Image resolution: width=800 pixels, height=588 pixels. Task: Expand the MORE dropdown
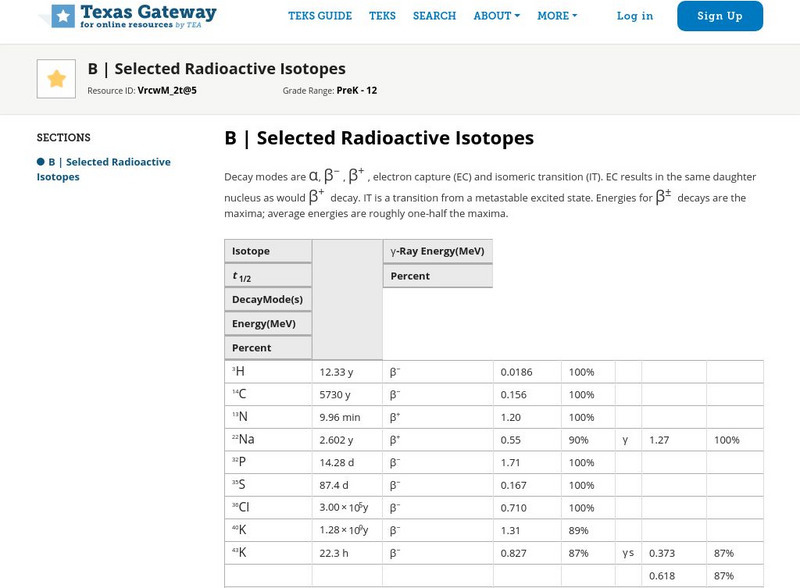(553, 16)
